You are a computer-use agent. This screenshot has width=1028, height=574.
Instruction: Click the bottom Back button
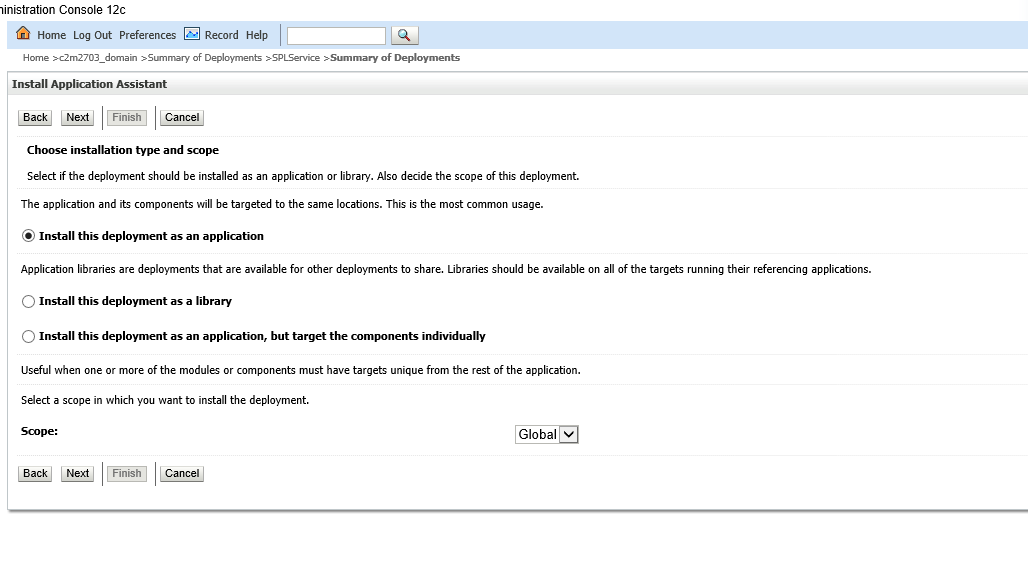click(x=35, y=473)
